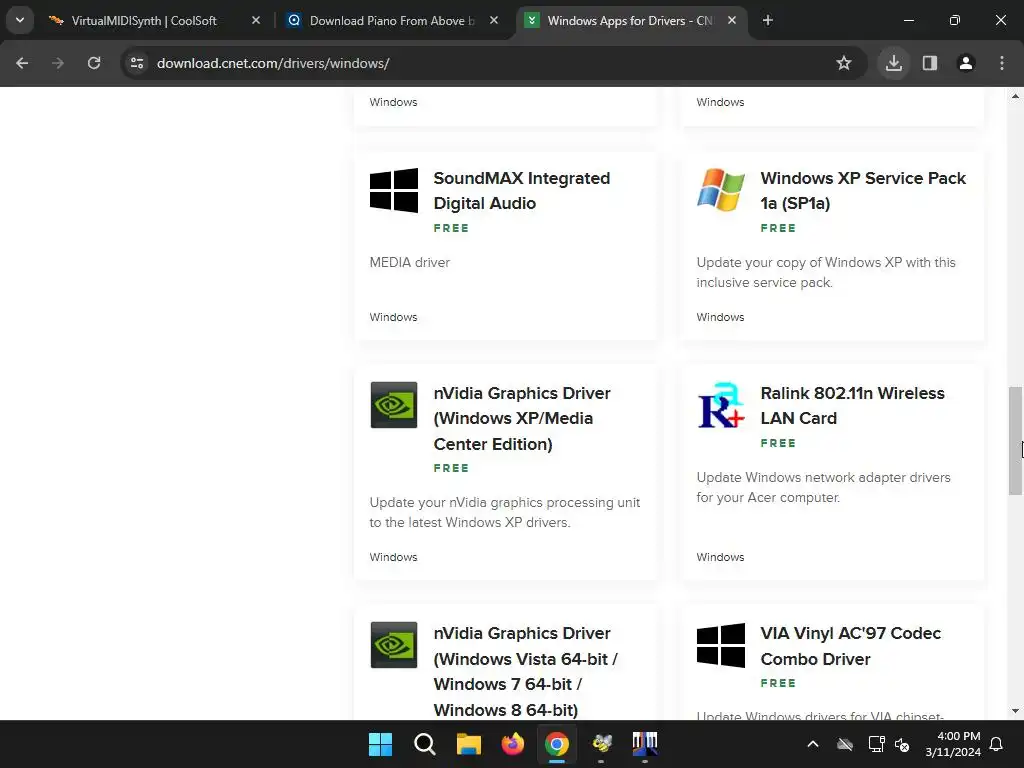Click FREE label under Ralink 802.11n Wireless

pyautogui.click(x=778, y=443)
